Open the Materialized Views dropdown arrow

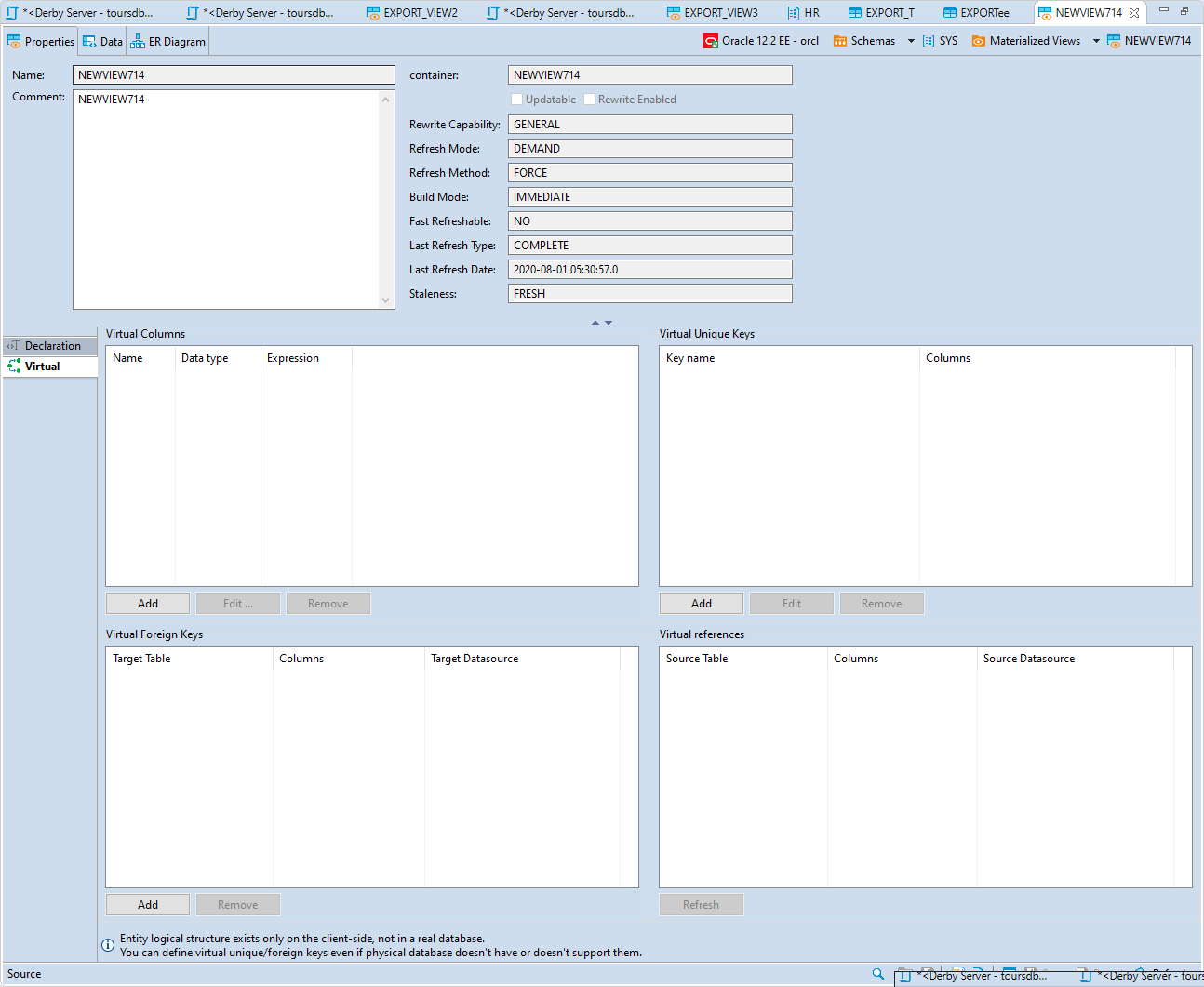pyautogui.click(x=1096, y=40)
